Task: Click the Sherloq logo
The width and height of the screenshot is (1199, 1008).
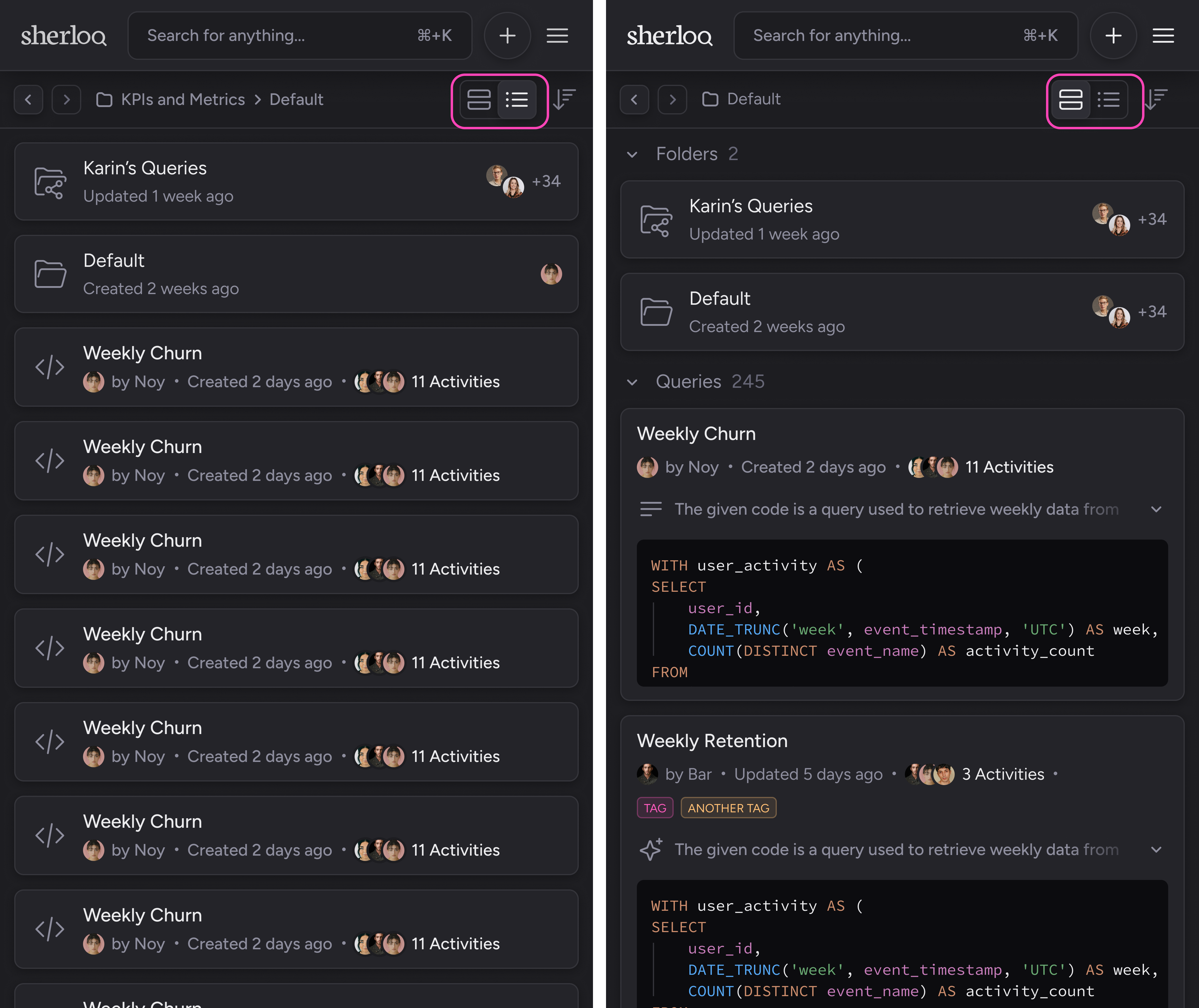Action: click(64, 36)
